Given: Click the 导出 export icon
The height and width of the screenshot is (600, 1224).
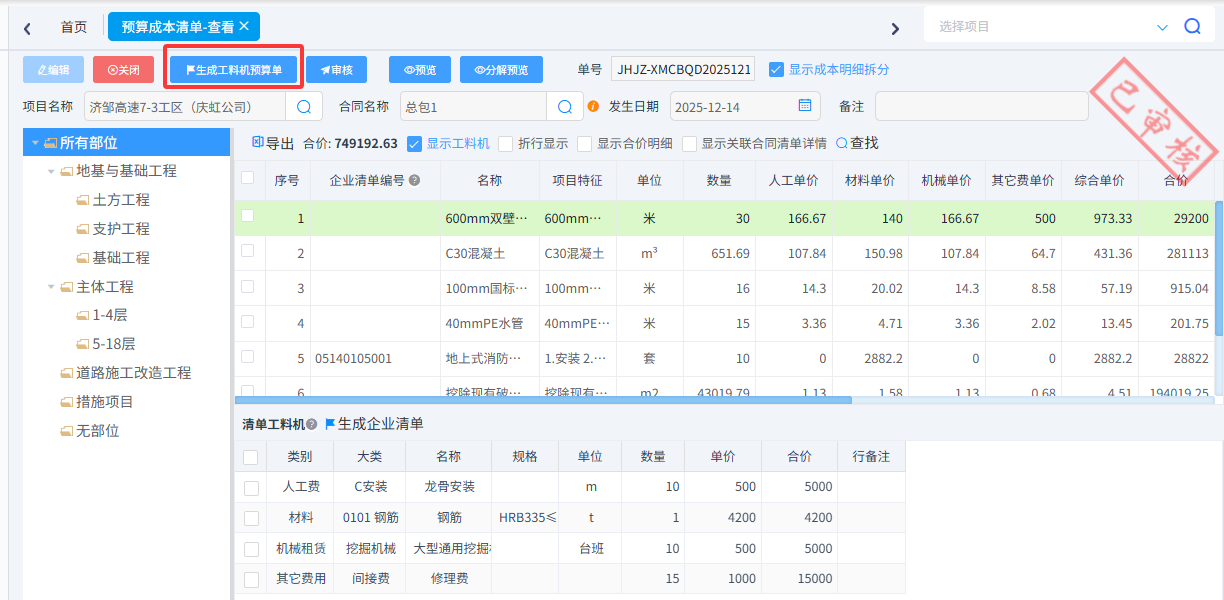Looking at the screenshot, I should 258,140.
